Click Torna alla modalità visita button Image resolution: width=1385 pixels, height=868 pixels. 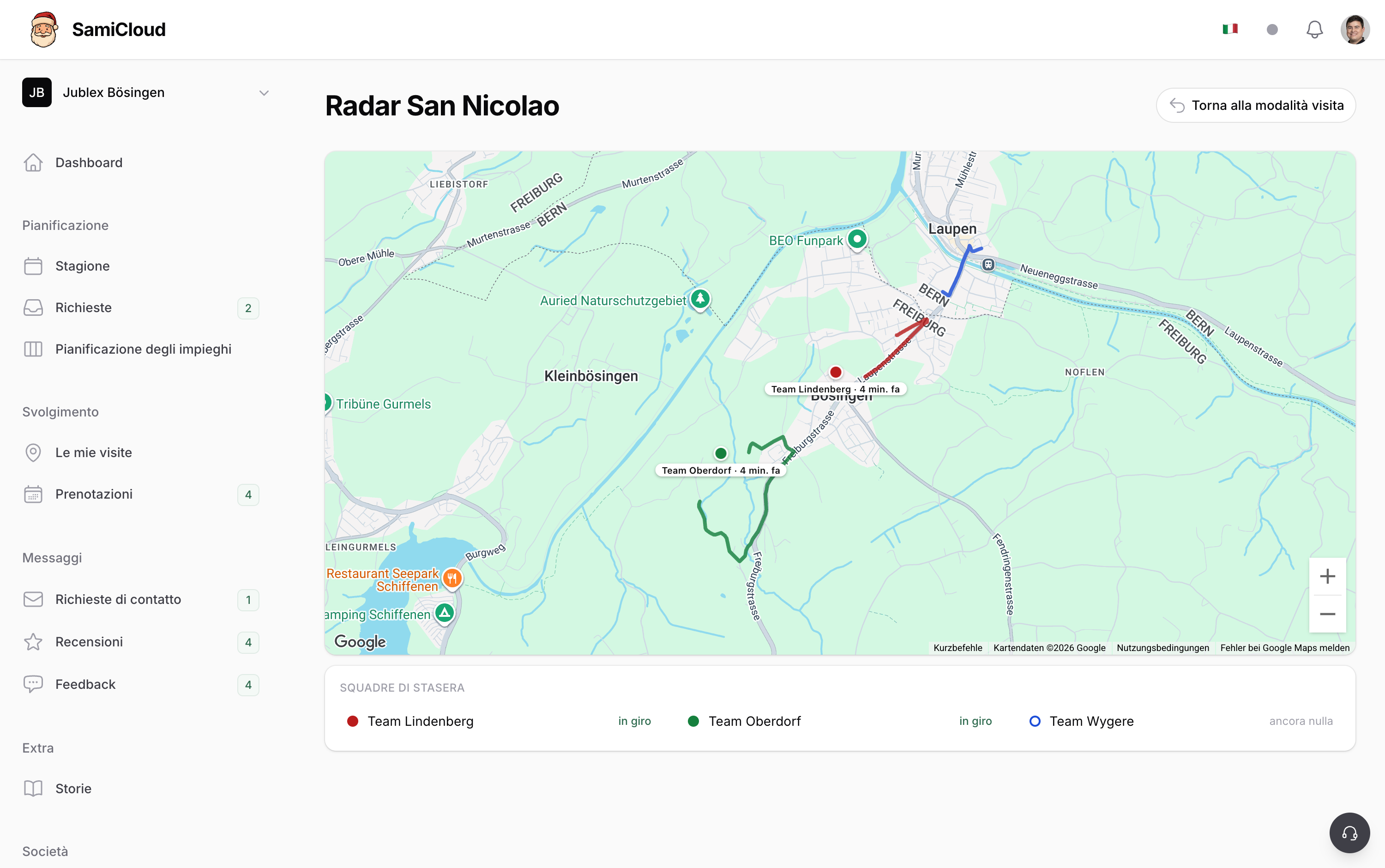tap(1256, 105)
